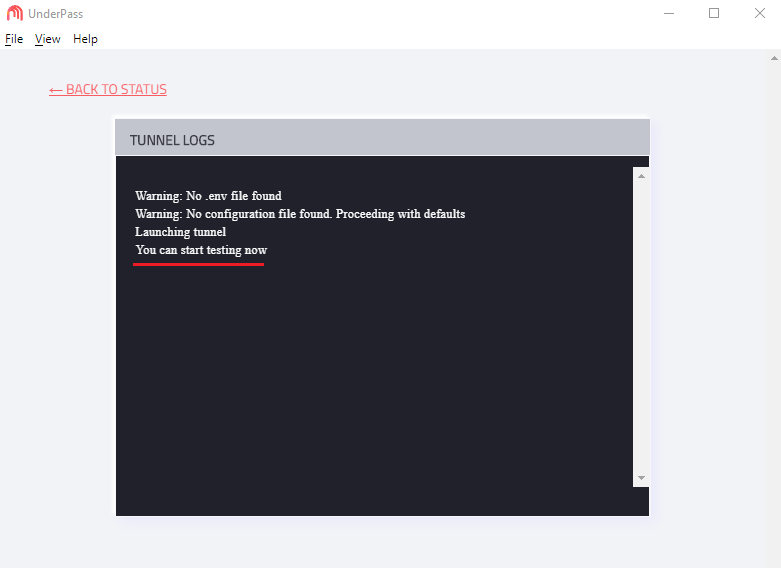Click the UnderPass arch logo icon
The width and height of the screenshot is (781, 568).
tap(14, 13)
